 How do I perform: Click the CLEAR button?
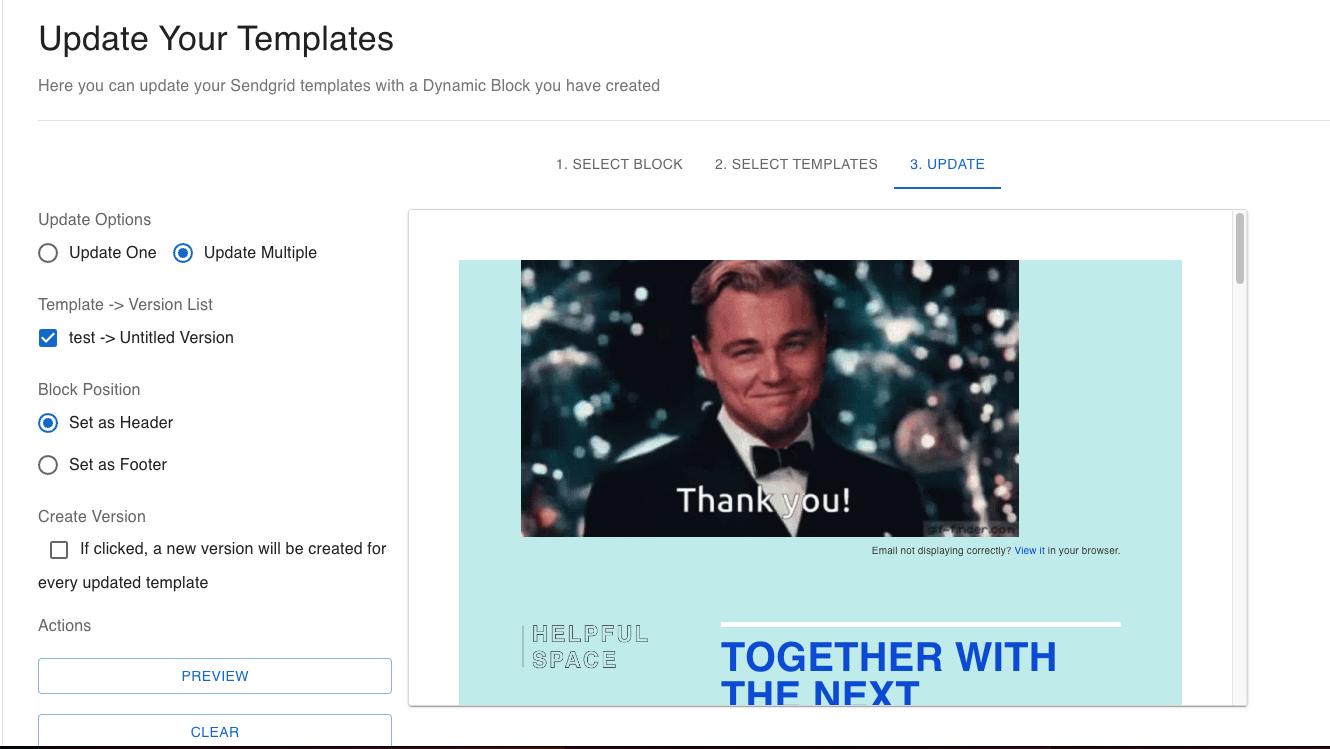coord(215,731)
